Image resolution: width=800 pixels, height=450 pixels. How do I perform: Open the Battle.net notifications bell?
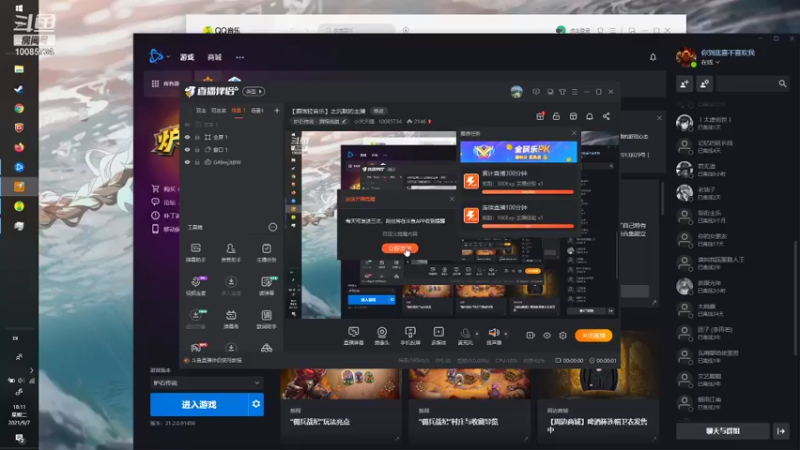[x=653, y=57]
